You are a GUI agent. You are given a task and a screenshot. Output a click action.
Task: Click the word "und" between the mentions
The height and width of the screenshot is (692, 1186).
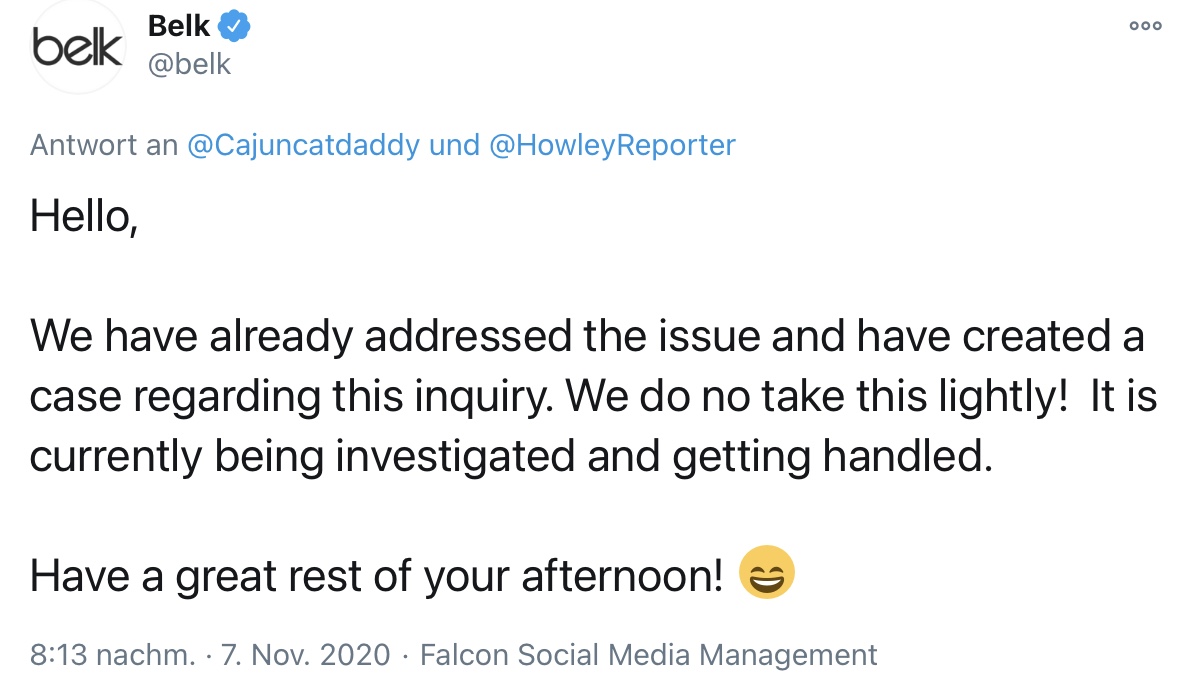tap(453, 146)
